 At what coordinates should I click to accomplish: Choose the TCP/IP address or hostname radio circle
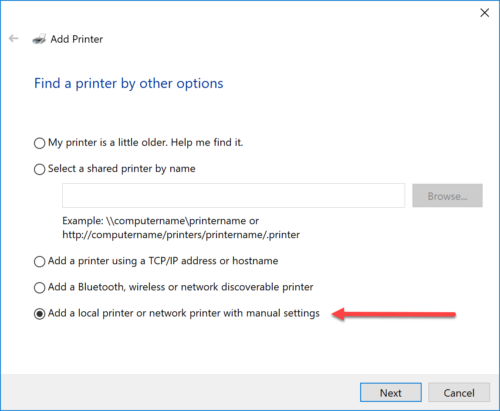pyautogui.click(x=39, y=262)
